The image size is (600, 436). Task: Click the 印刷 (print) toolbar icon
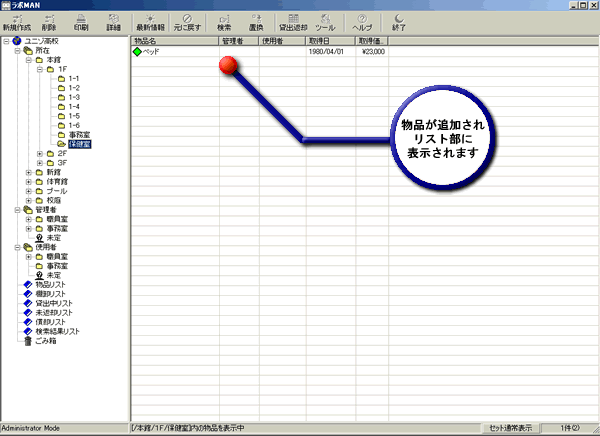point(81,23)
